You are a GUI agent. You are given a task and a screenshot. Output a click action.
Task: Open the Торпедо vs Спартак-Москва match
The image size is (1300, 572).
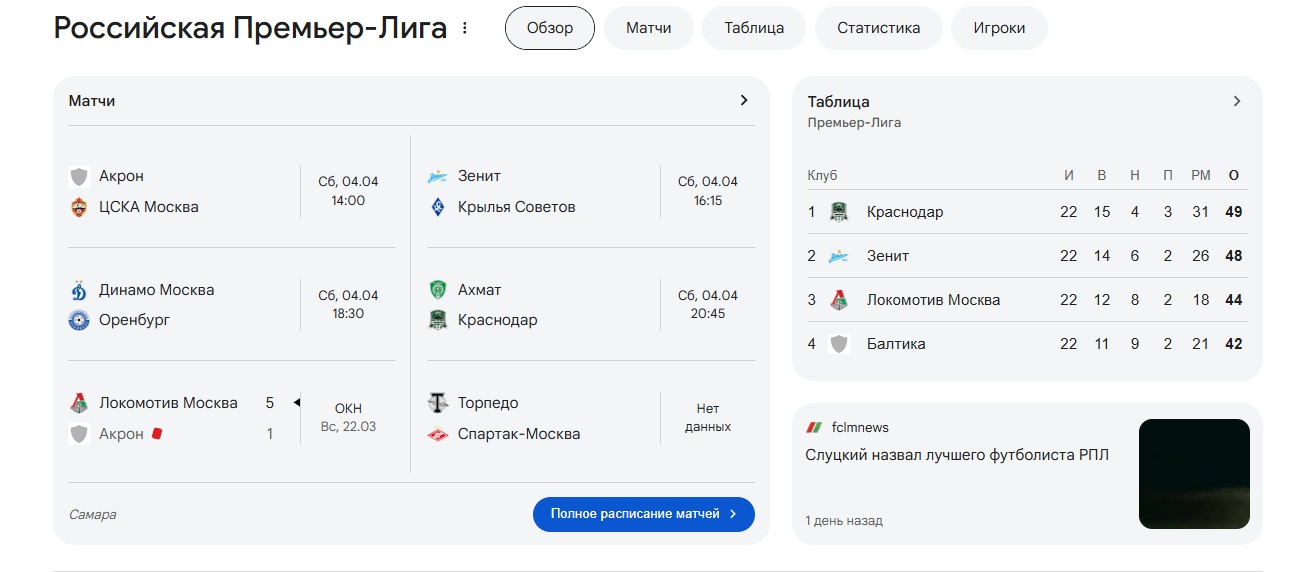590,418
